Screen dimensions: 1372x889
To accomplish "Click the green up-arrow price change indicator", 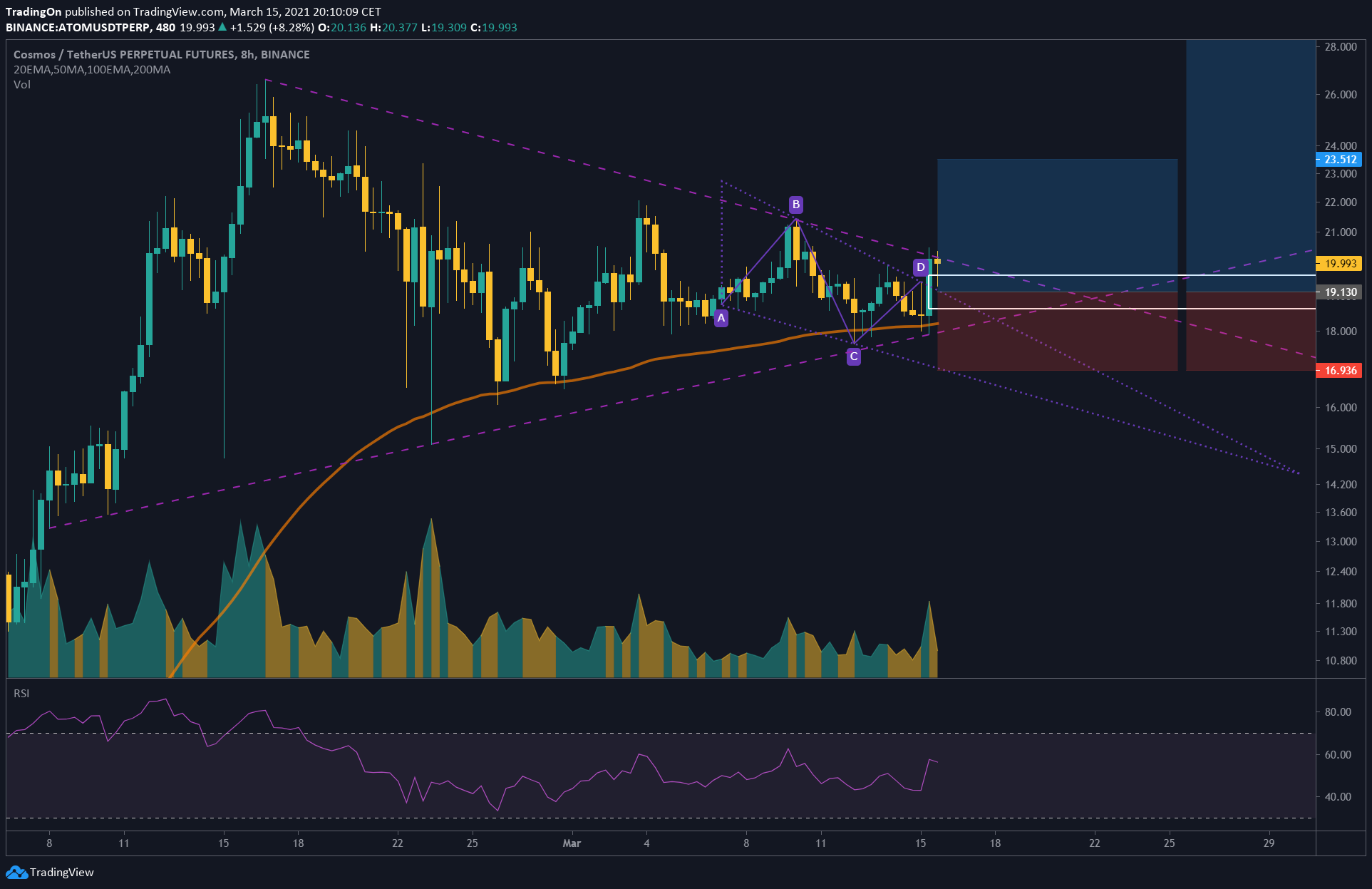I will [x=222, y=27].
